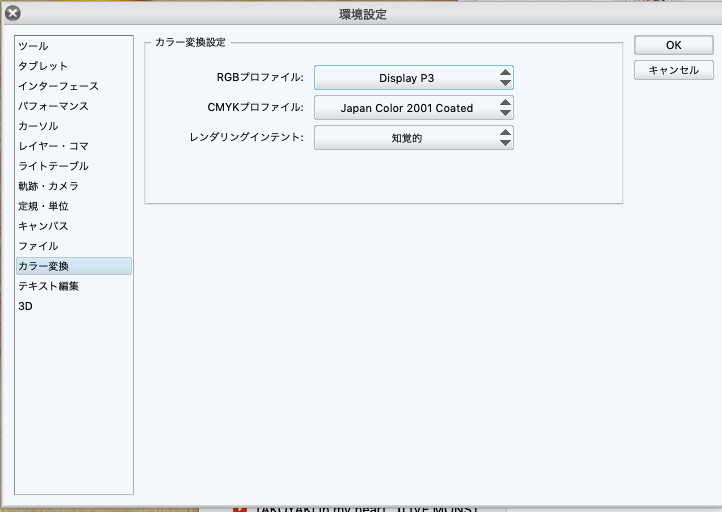
Task: Select カーソル in the category list
Action: tap(74, 126)
